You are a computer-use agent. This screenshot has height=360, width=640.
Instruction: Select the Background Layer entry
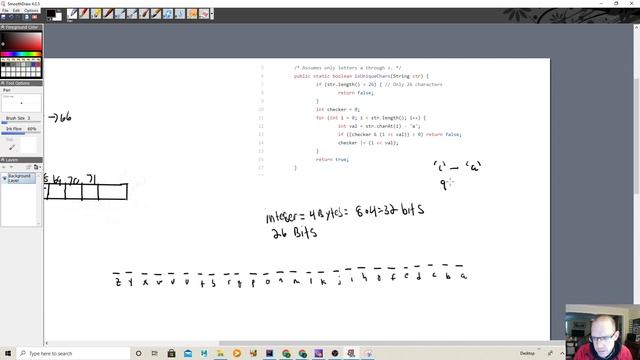[x=21, y=178]
